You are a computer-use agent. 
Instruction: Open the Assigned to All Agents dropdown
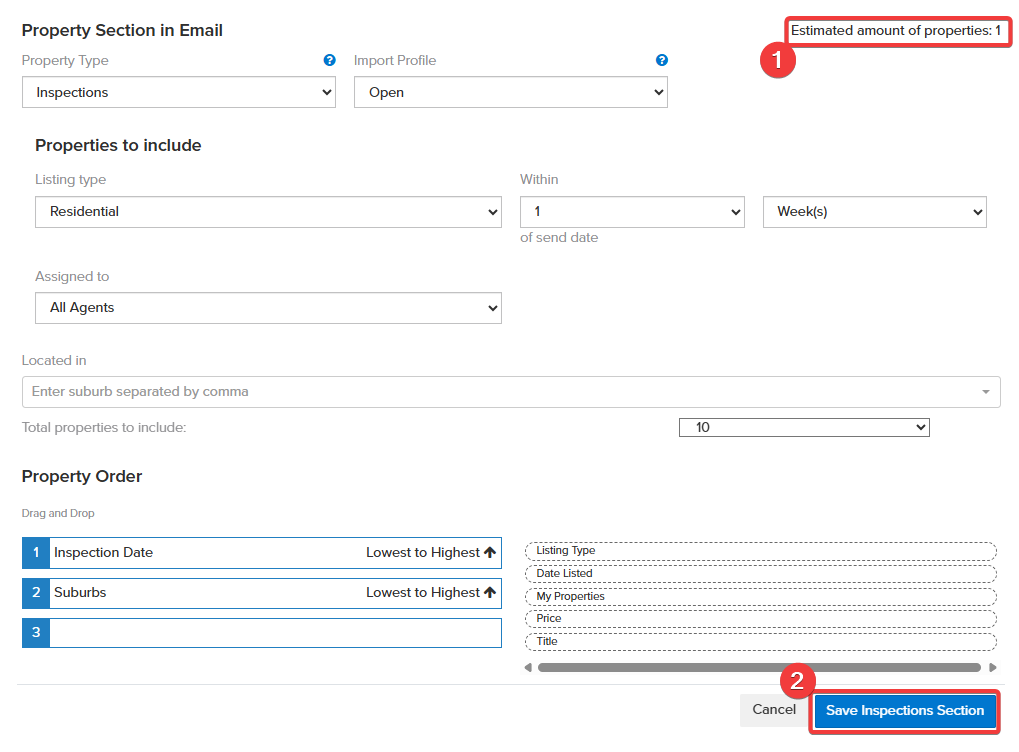coord(268,308)
